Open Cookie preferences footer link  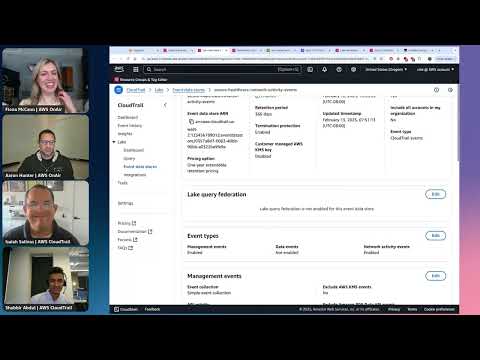pyautogui.click(x=439, y=309)
